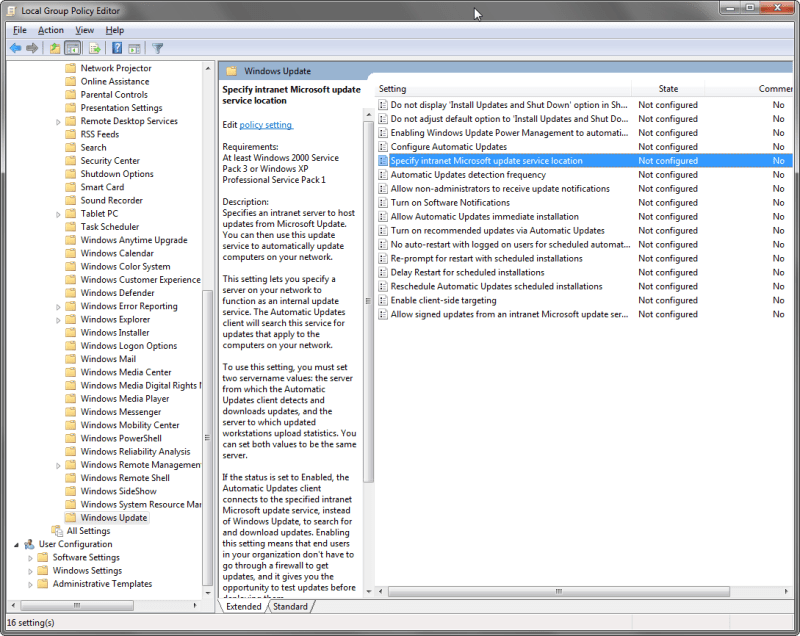Expand the Windows Media Player tree node

coord(56,398)
